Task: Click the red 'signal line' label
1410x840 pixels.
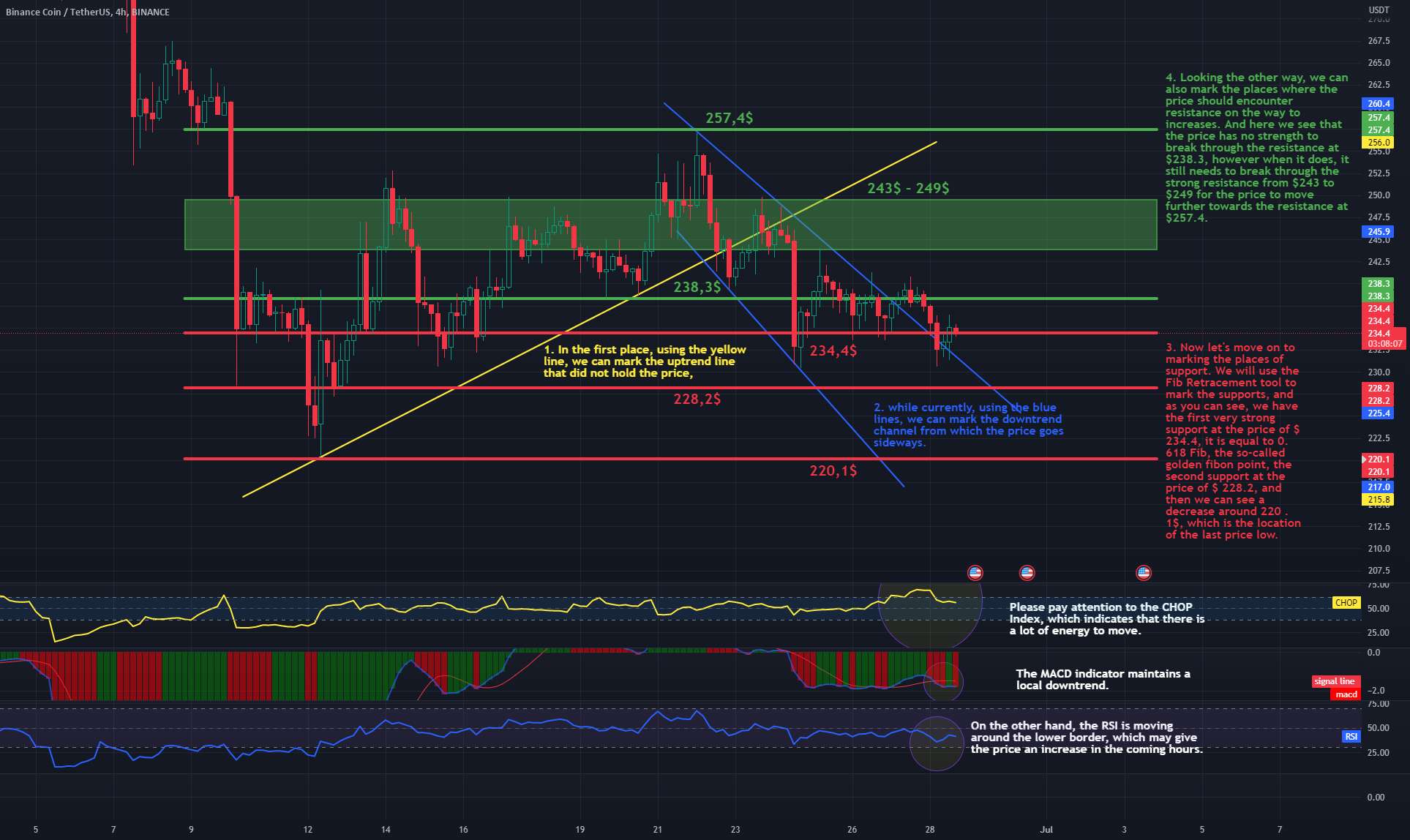Action: (1335, 681)
